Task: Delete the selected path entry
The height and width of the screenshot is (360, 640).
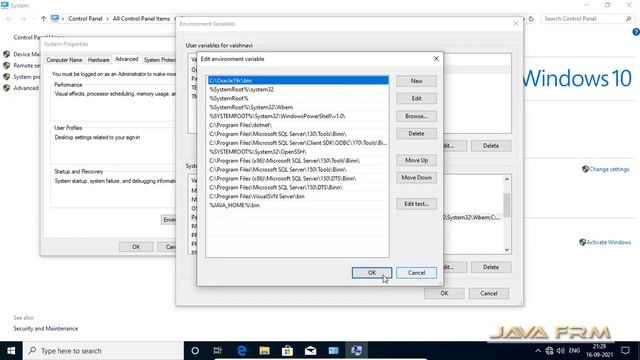Action: pyautogui.click(x=416, y=133)
